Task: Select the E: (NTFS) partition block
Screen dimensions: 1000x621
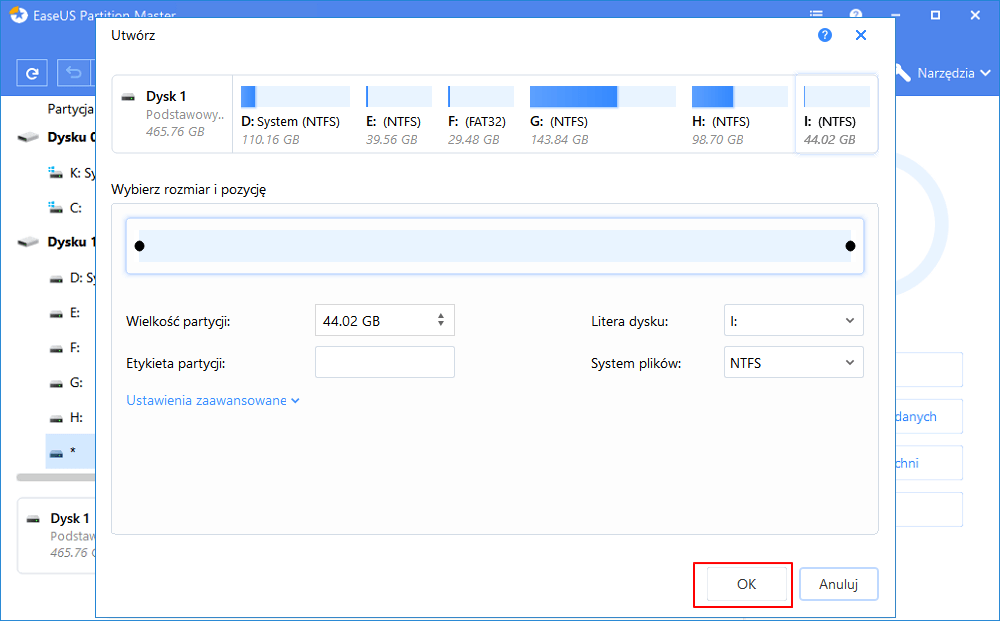Action: [x=399, y=115]
